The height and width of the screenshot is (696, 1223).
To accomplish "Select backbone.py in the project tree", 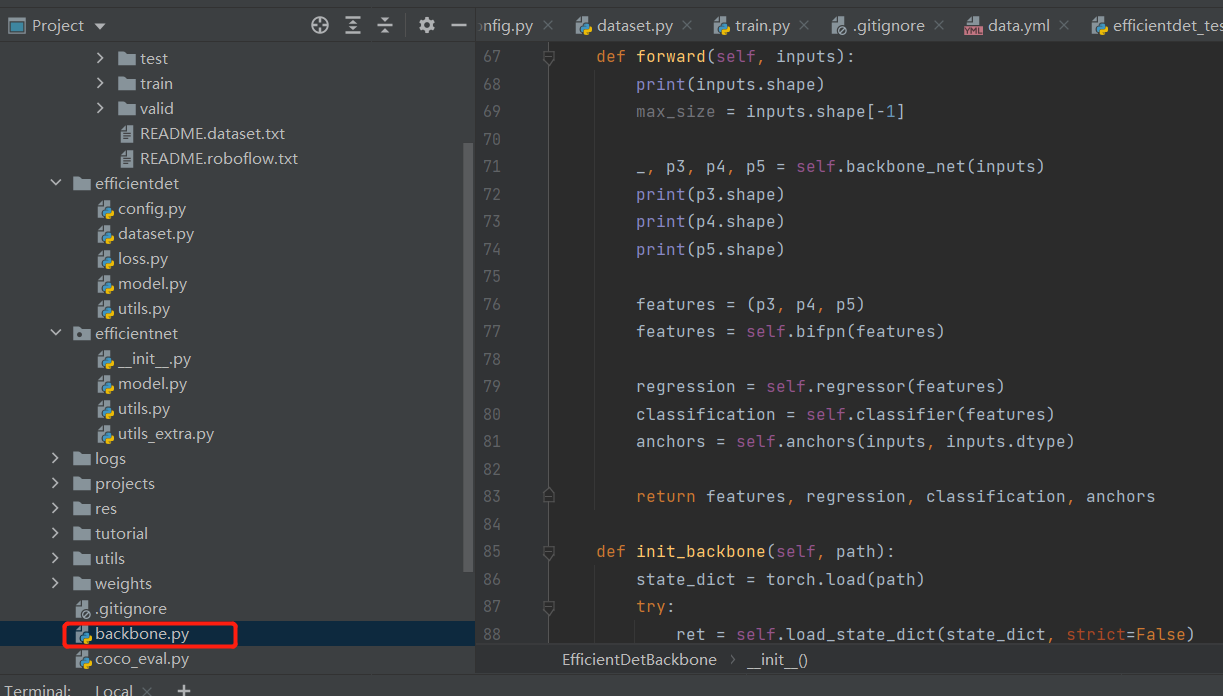I will point(142,634).
